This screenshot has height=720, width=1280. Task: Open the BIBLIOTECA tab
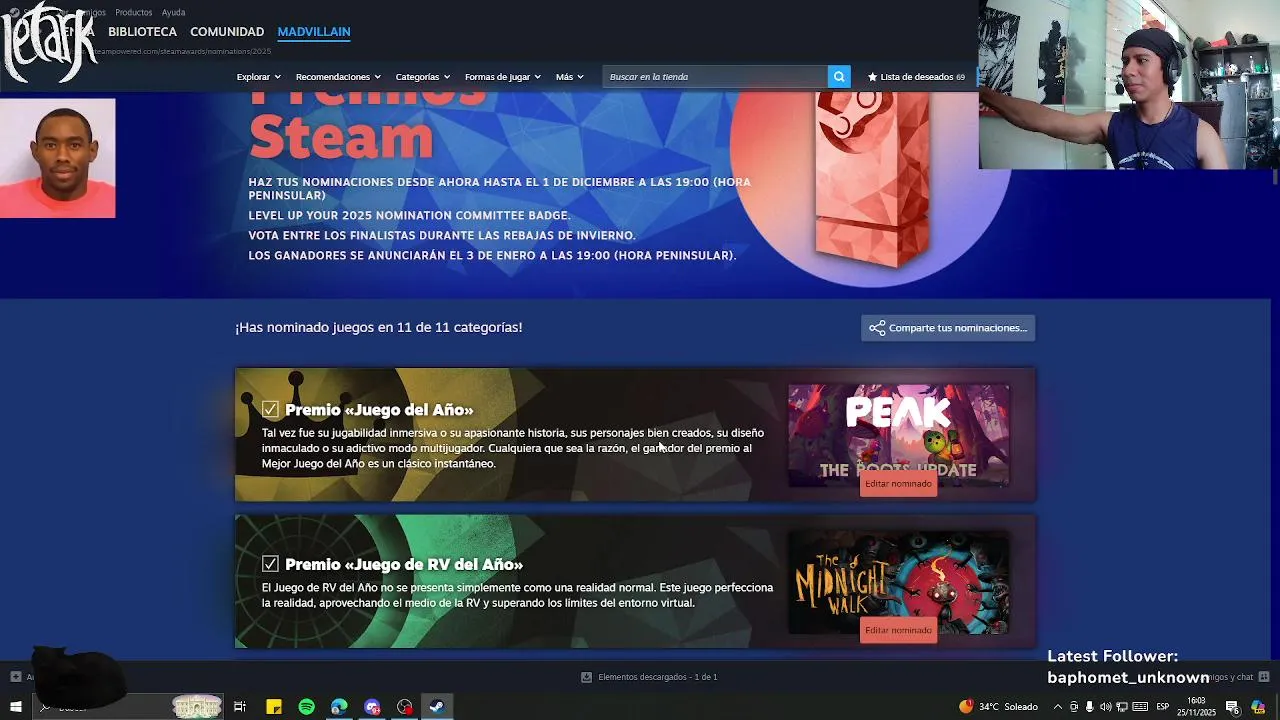tap(142, 32)
